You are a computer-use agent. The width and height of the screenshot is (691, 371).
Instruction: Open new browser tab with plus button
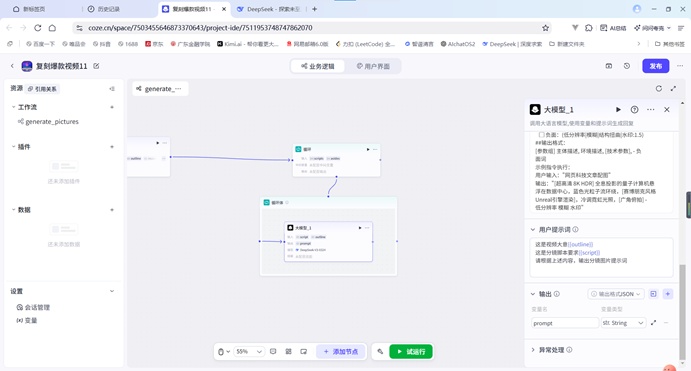click(314, 9)
